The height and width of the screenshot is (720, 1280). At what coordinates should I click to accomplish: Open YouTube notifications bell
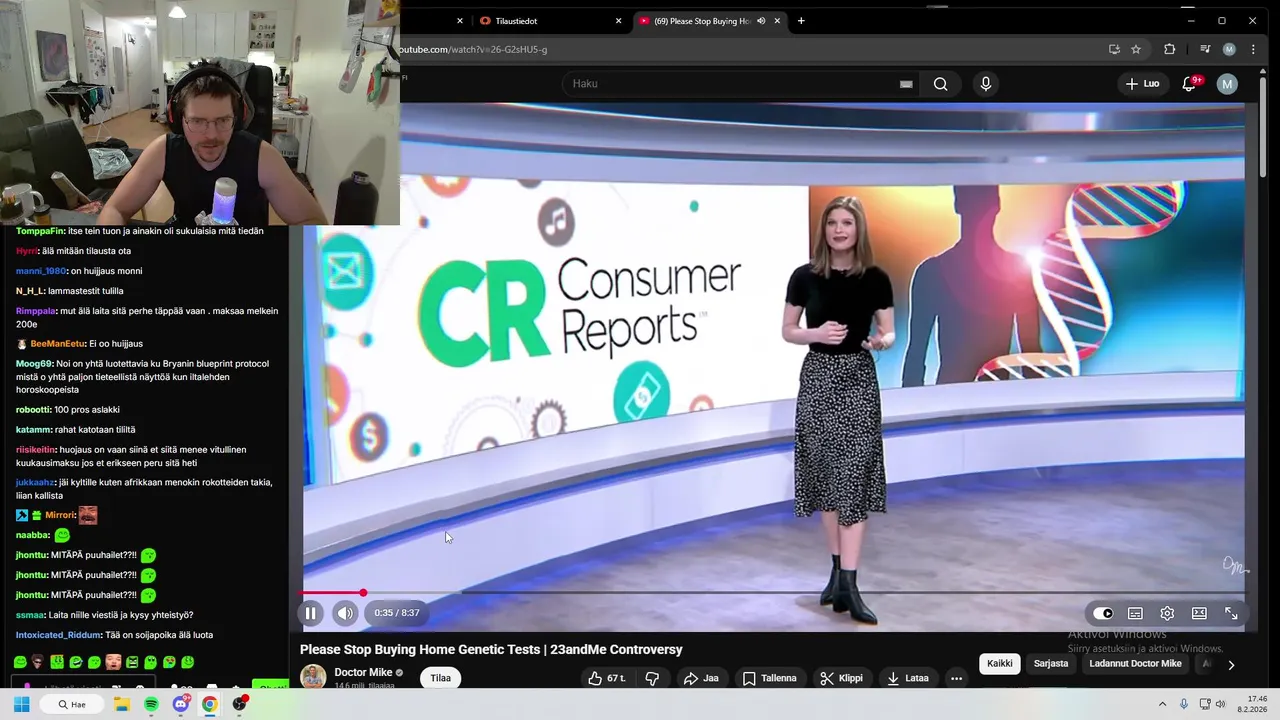(1189, 84)
